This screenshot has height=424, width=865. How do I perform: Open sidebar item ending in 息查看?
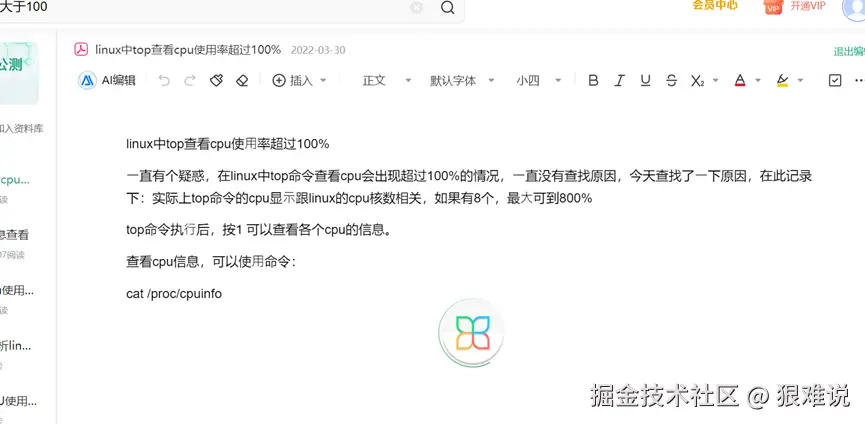(x=14, y=235)
